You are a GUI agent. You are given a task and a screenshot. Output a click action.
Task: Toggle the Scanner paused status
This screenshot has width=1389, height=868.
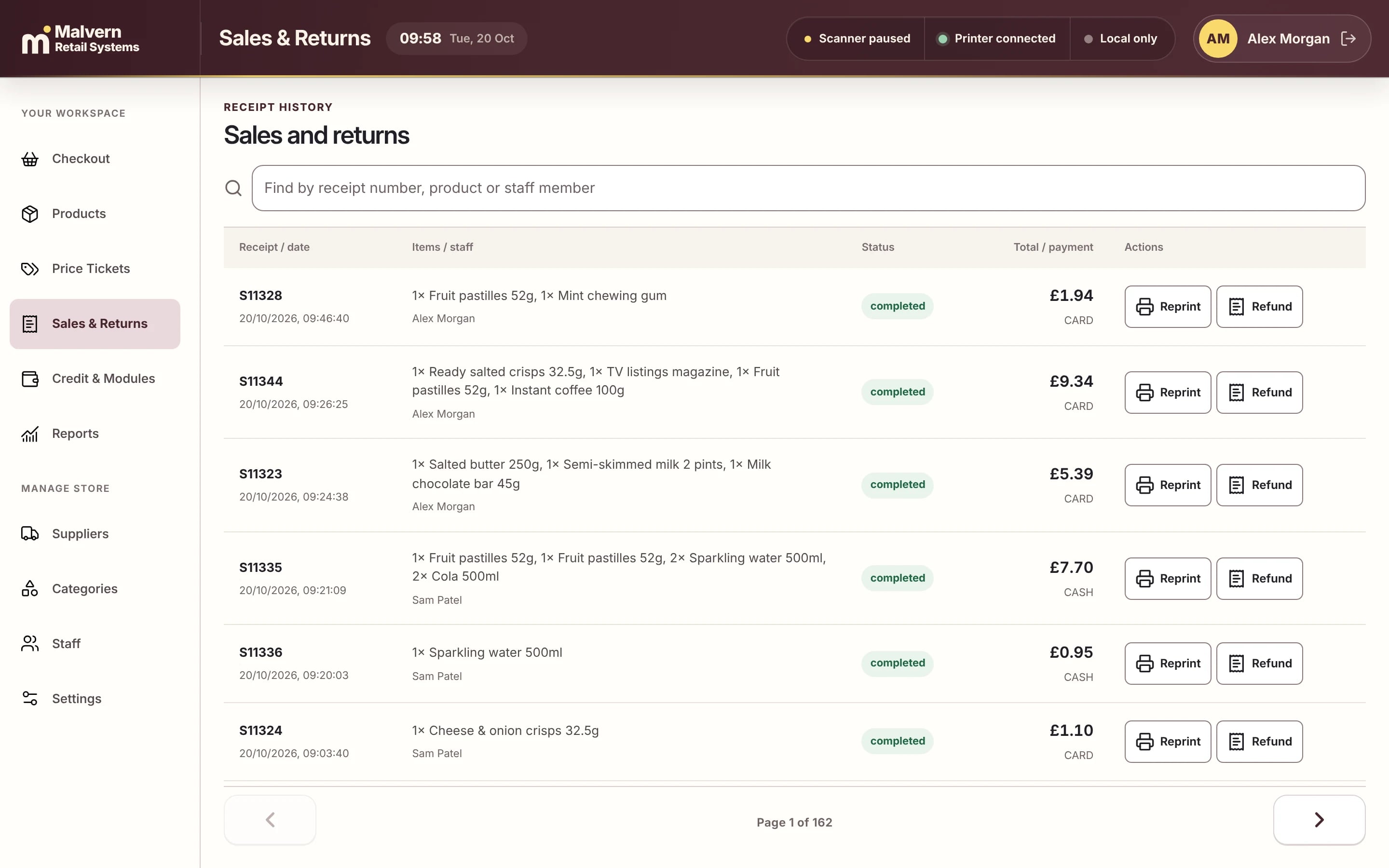857,39
